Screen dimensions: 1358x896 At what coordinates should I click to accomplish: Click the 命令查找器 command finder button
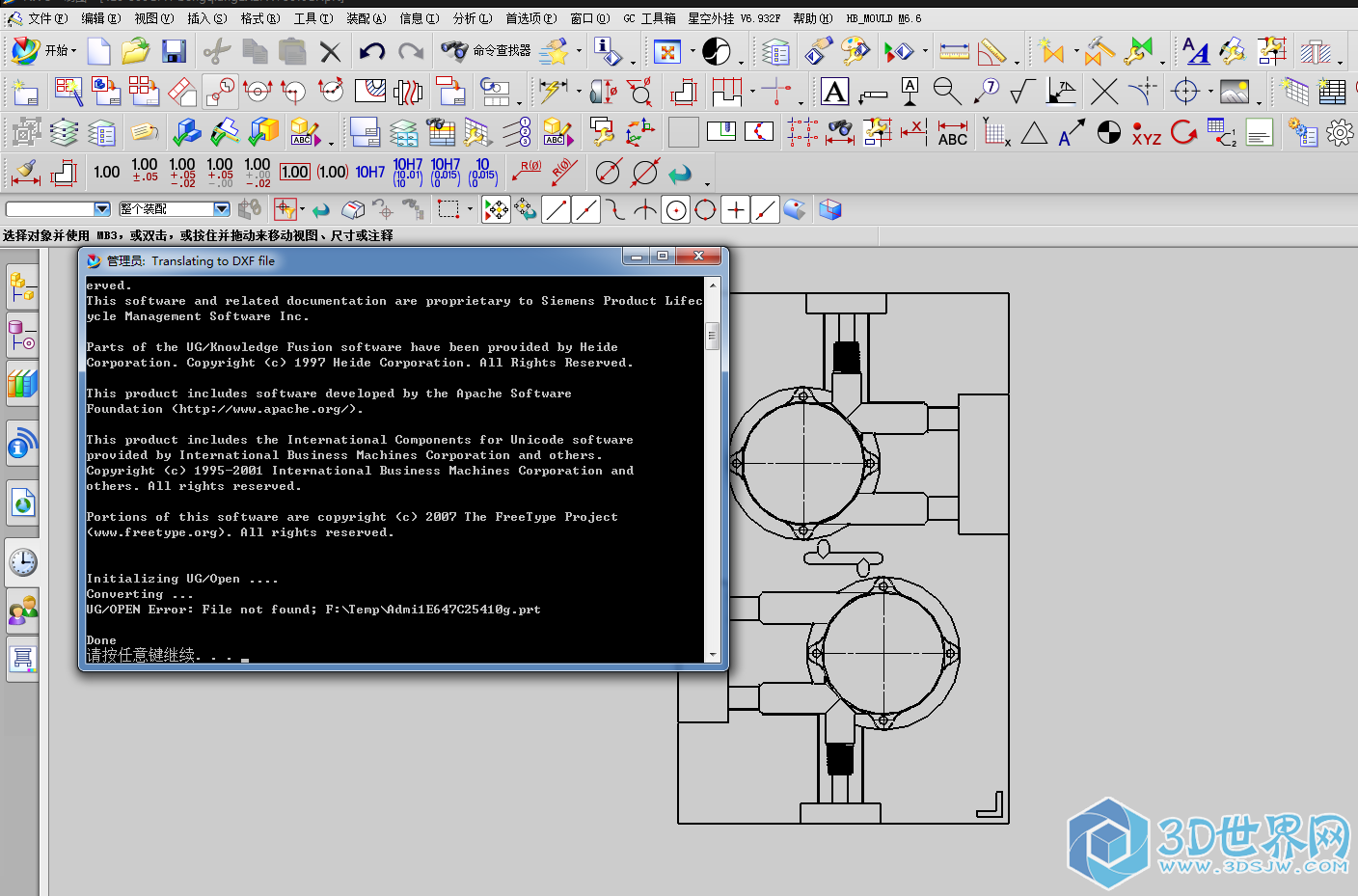click(x=486, y=51)
